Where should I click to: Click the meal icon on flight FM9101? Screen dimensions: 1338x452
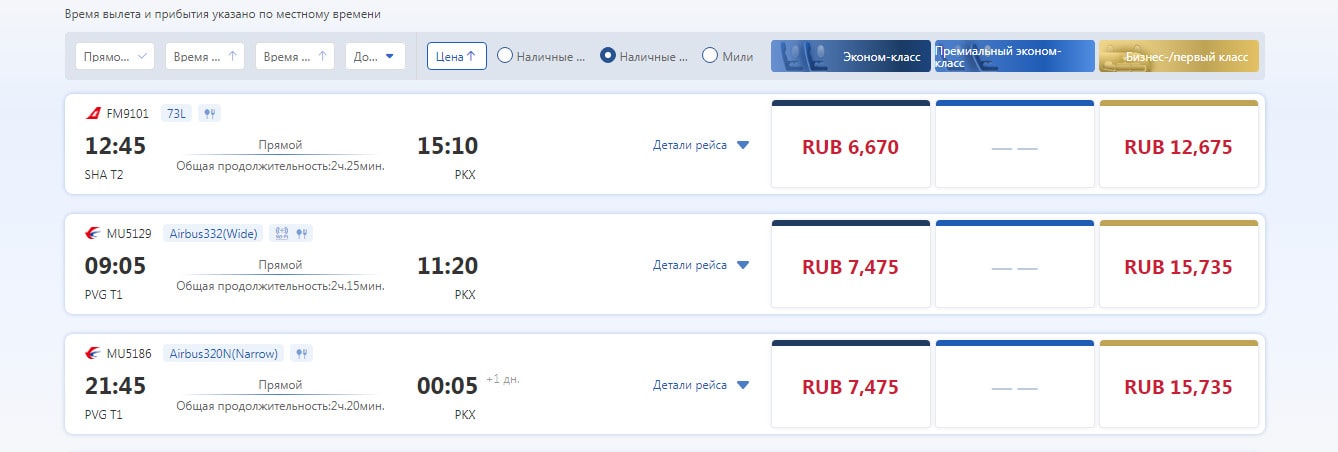click(209, 114)
